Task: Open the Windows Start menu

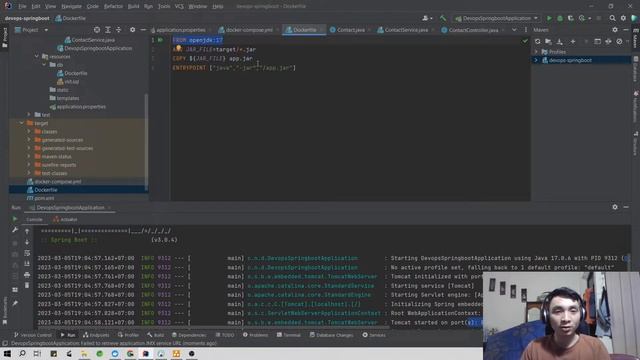Action: pyautogui.click(x=7, y=353)
